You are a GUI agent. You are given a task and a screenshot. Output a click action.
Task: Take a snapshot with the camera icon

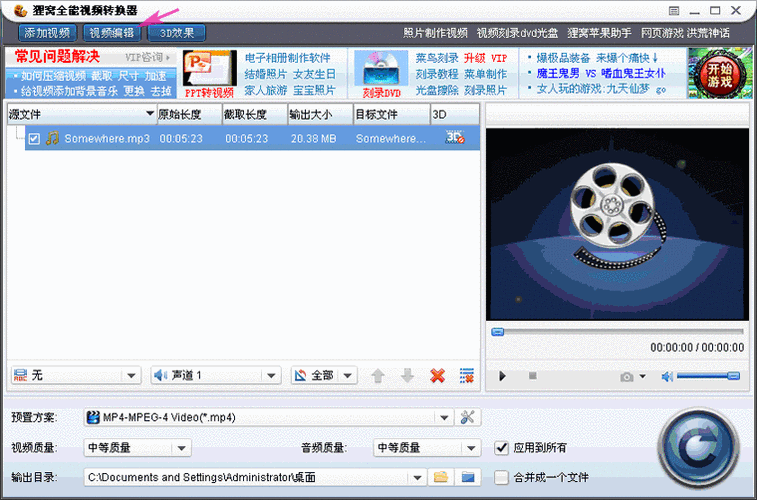626,376
